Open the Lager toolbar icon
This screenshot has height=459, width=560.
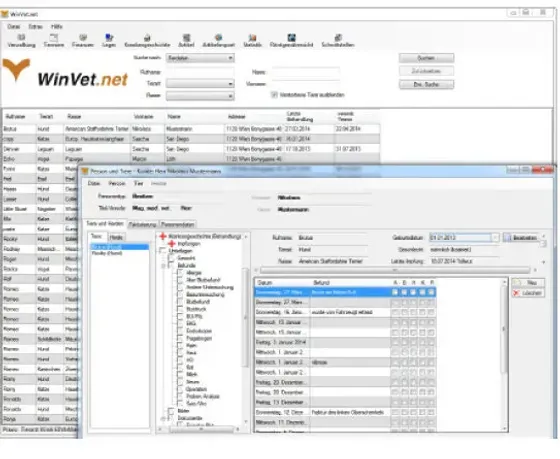(109, 38)
